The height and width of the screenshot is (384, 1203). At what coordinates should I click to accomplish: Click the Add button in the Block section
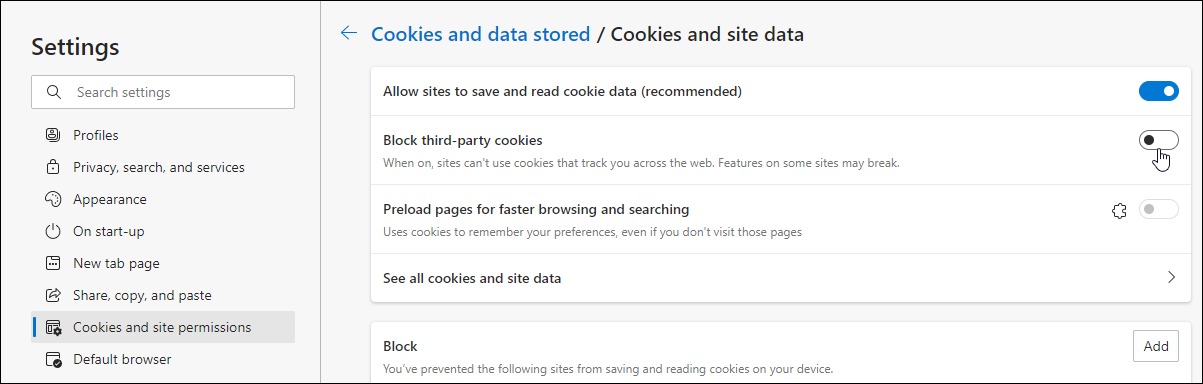(1156, 346)
